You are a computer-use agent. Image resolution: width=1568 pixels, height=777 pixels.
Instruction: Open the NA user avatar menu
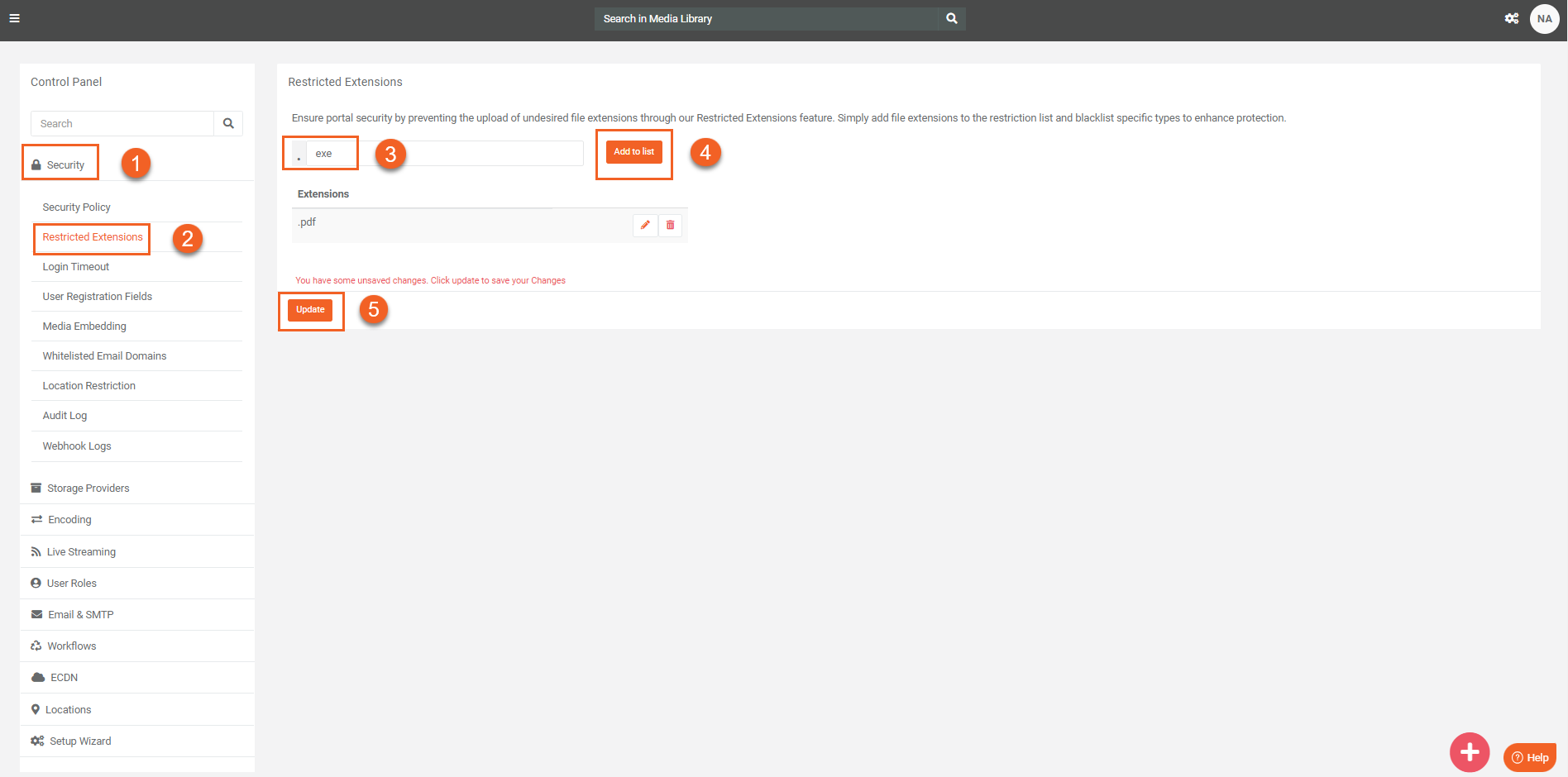pos(1545,18)
